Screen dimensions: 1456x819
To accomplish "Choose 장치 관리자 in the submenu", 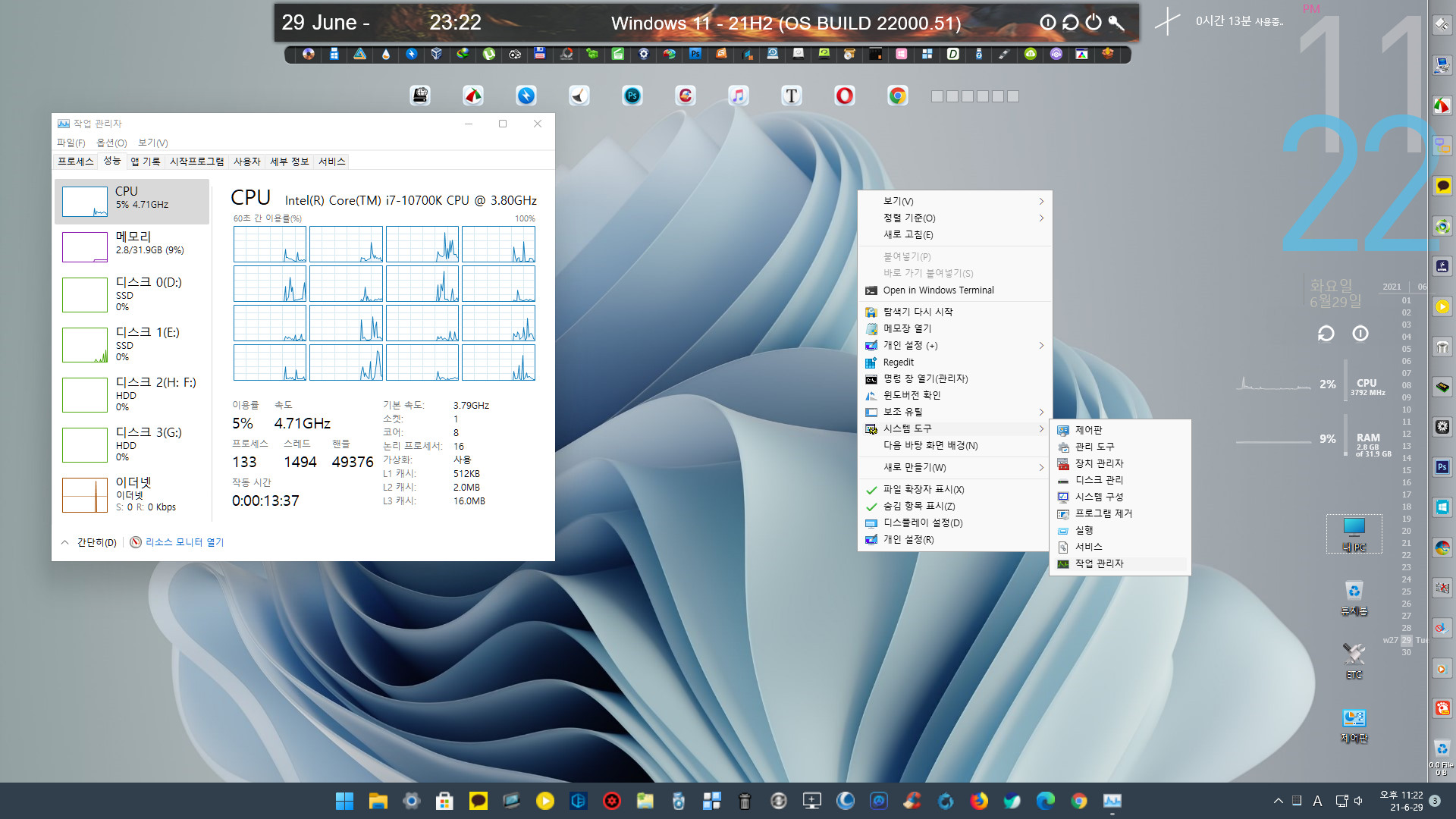I will 1120,464.
